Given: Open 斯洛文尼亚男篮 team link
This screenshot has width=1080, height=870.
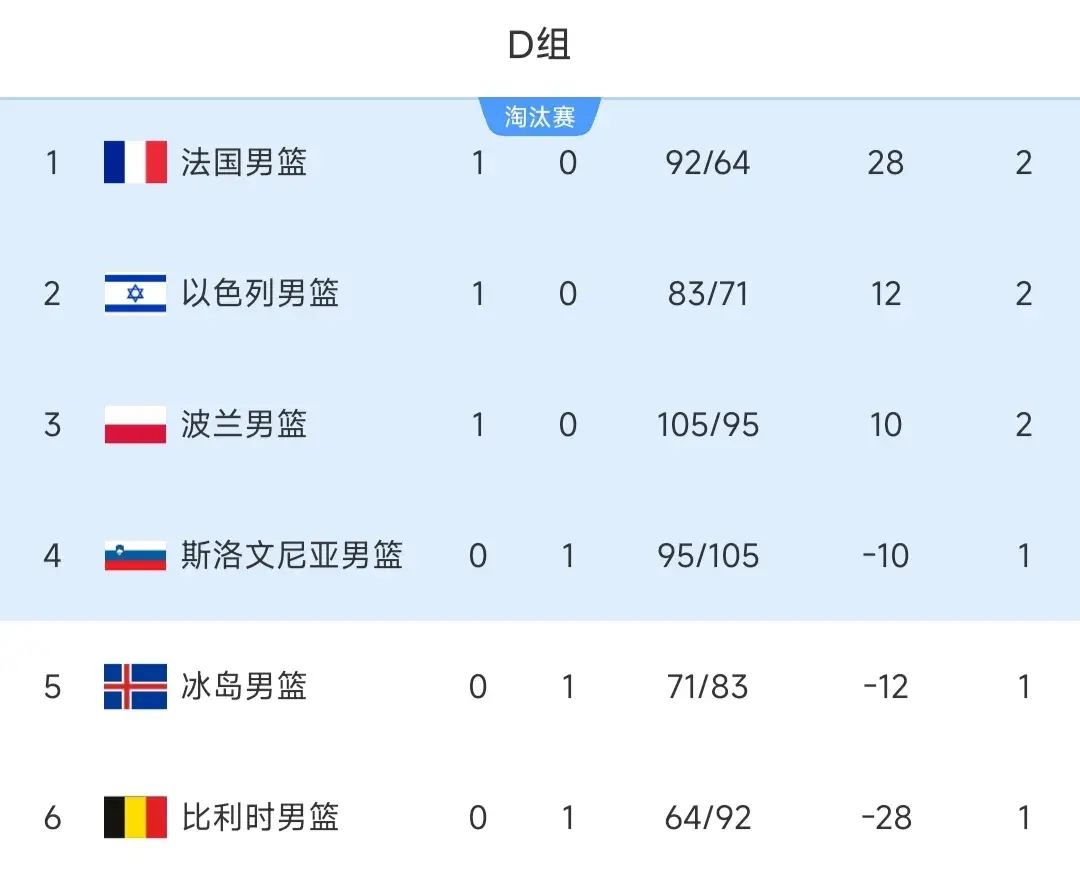Looking at the screenshot, I should coord(292,556).
